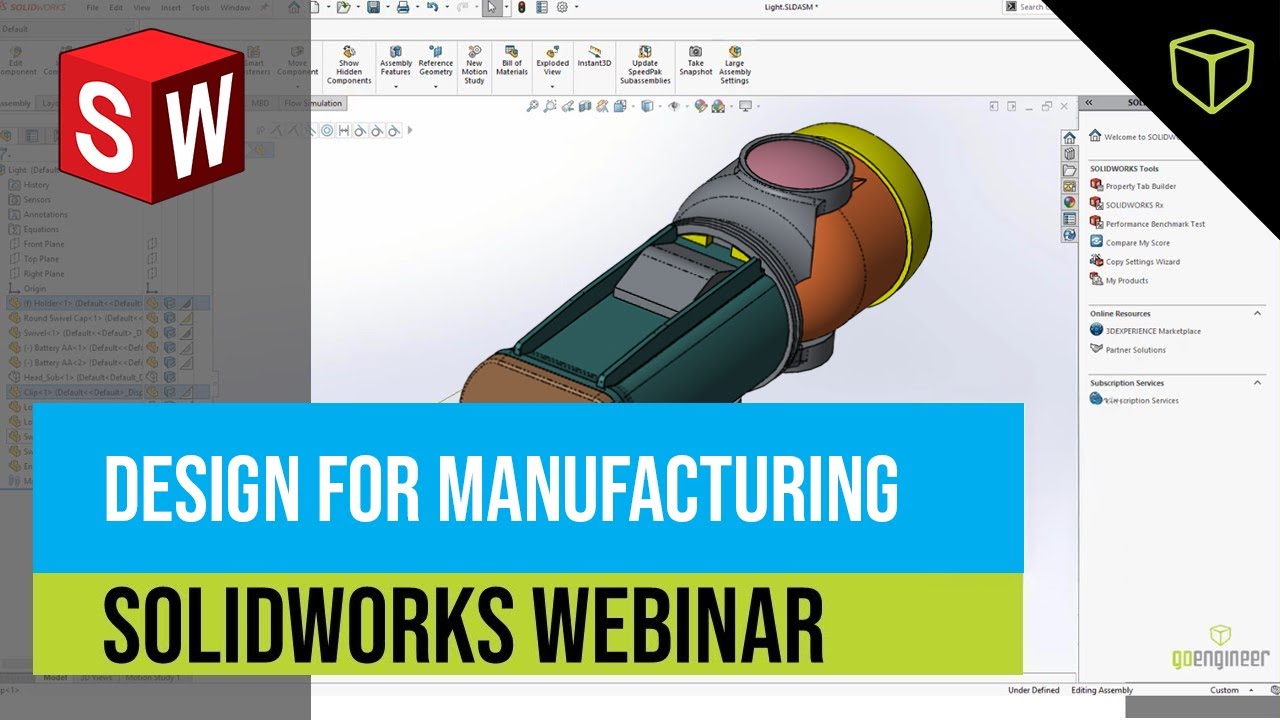Click Update SpeedPak Subassemblies

[x=645, y=65]
